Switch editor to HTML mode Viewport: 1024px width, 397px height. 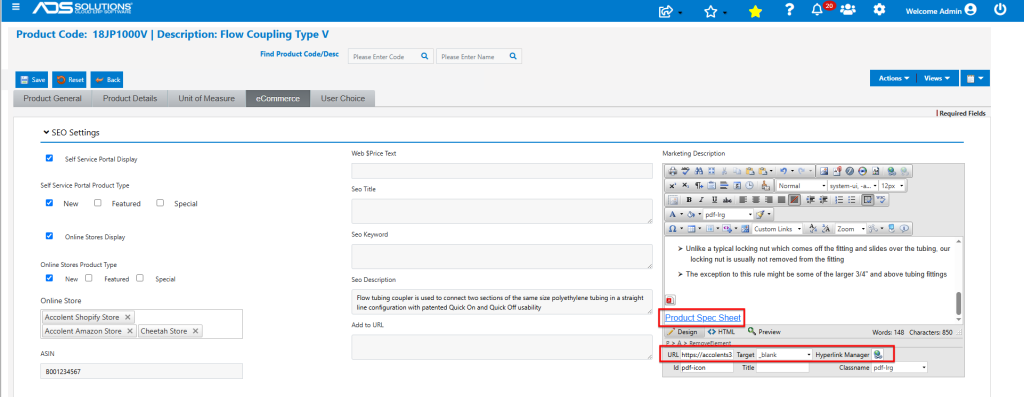[x=722, y=332]
